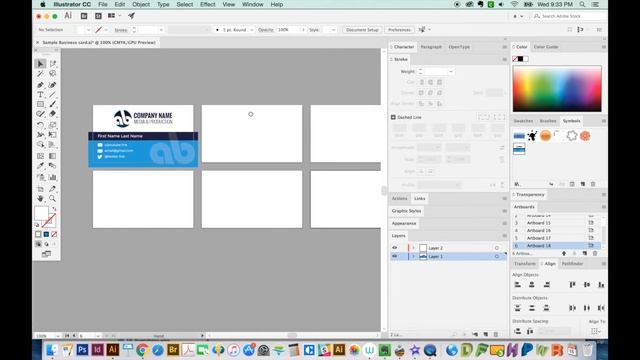Click horizontal align left in Align panel
The height and width of the screenshot is (360, 640).
click(x=518, y=284)
